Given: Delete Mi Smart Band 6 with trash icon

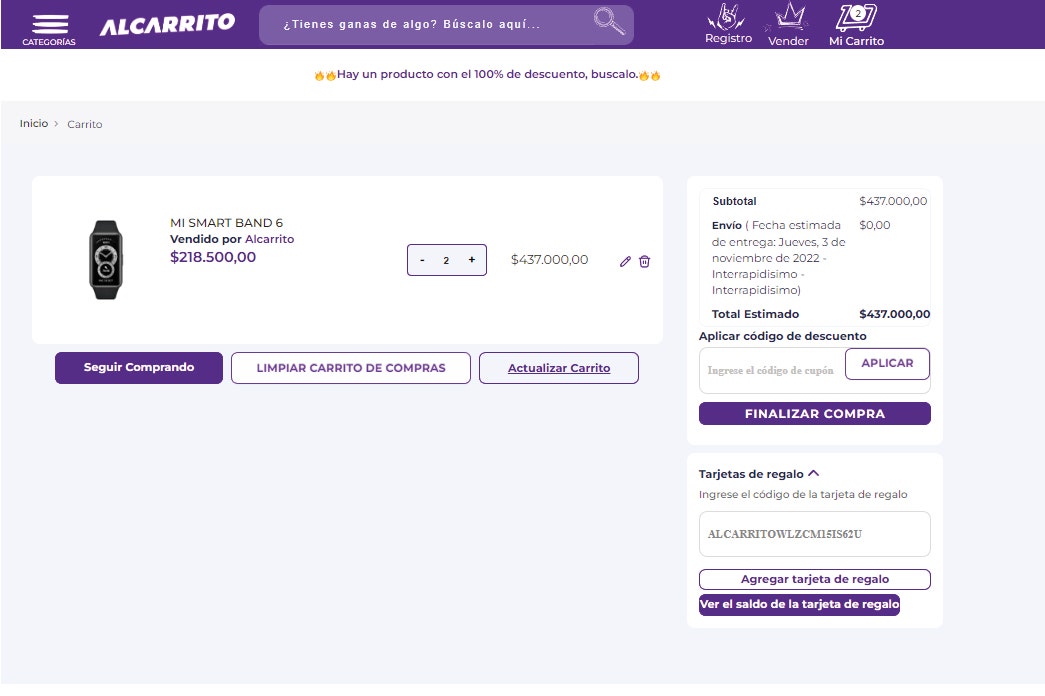Looking at the screenshot, I should (x=644, y=261).
